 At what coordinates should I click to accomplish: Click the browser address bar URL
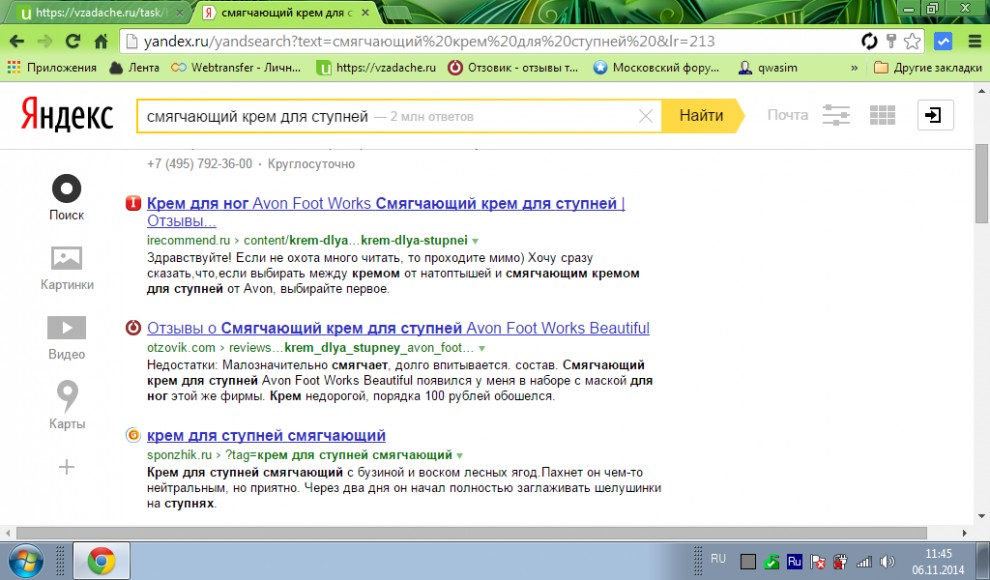coord(429,42)
